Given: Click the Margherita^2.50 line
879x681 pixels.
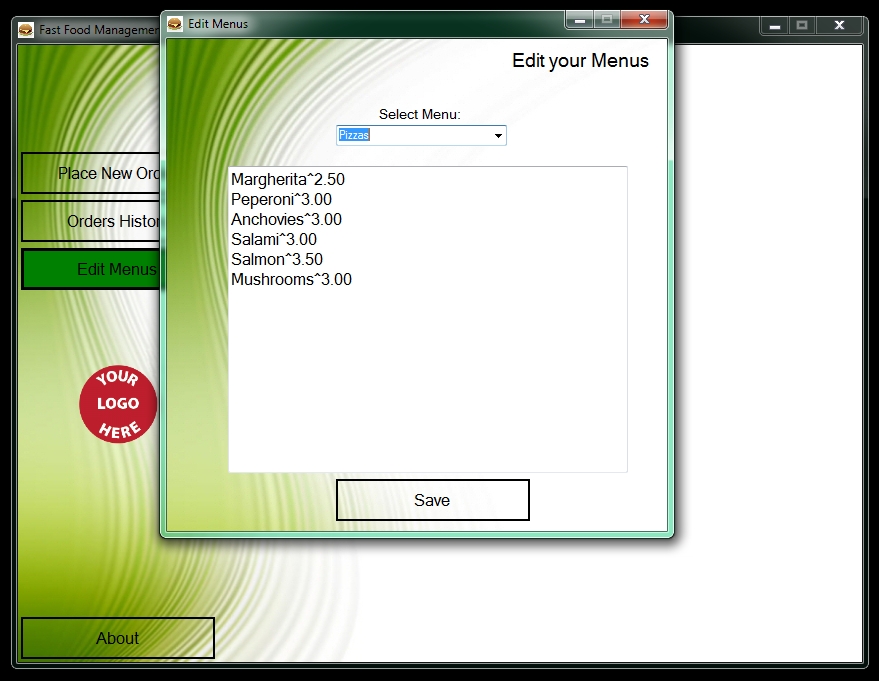Looking at the screenshot, I should click(288, 179).
